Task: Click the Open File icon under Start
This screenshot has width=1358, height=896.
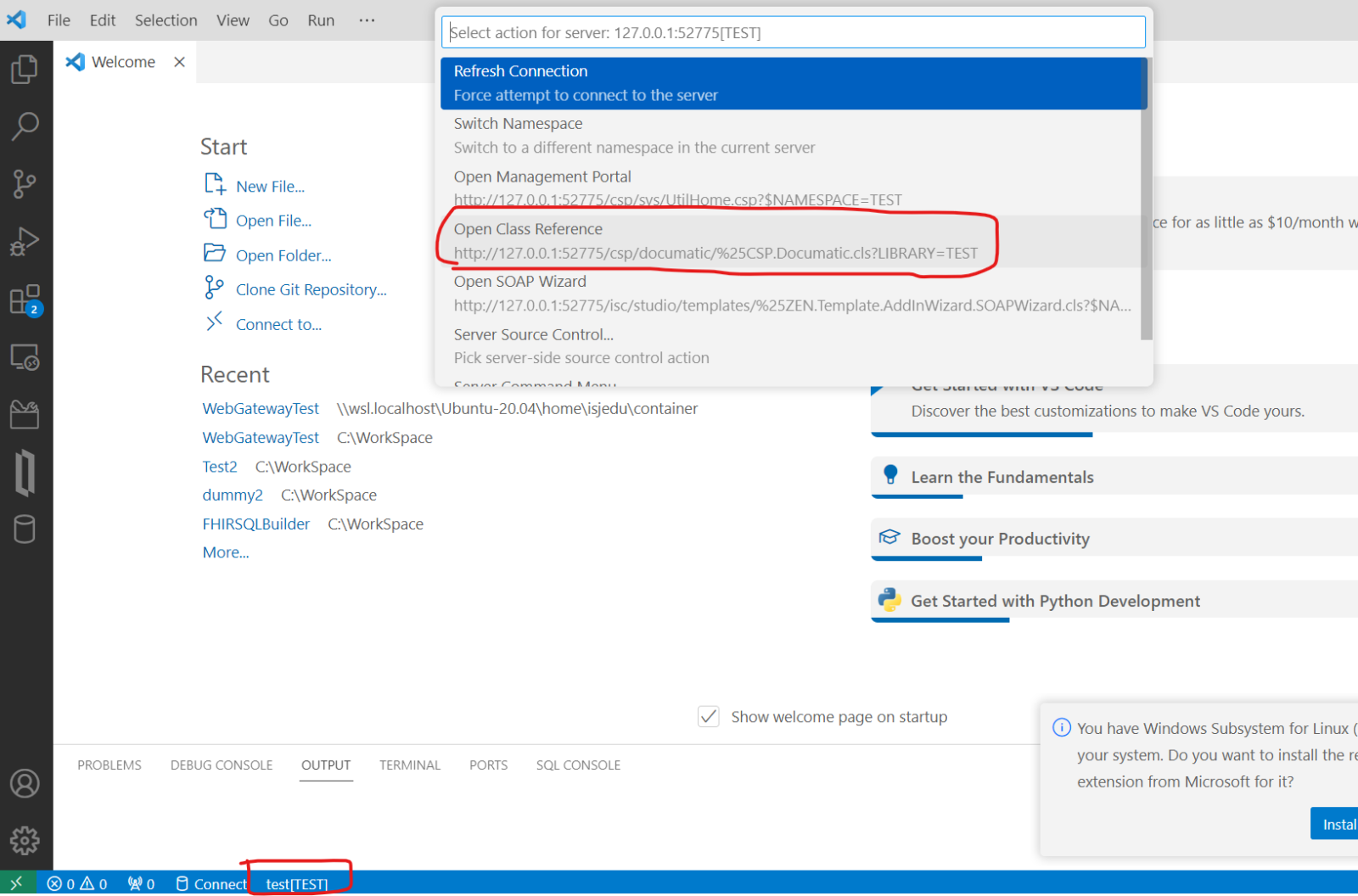Action: [x=215, y=219]
